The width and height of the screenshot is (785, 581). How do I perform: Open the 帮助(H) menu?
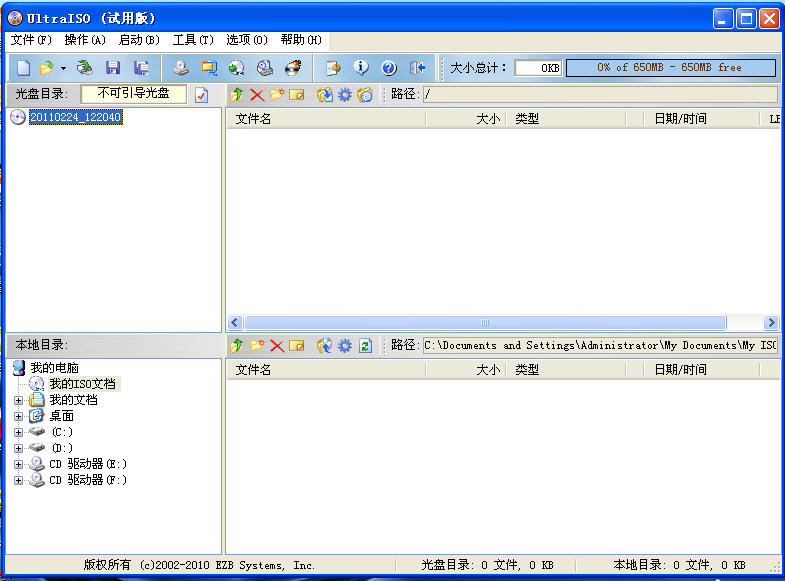[x=301, y=40]
